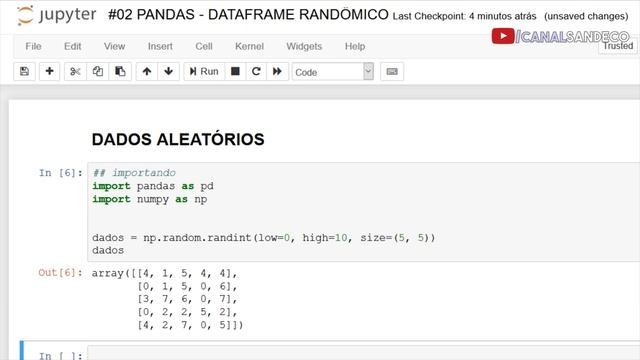Click the Out[6]: output prompt
The image size is (640, 360).
click(x=60, y=273)
